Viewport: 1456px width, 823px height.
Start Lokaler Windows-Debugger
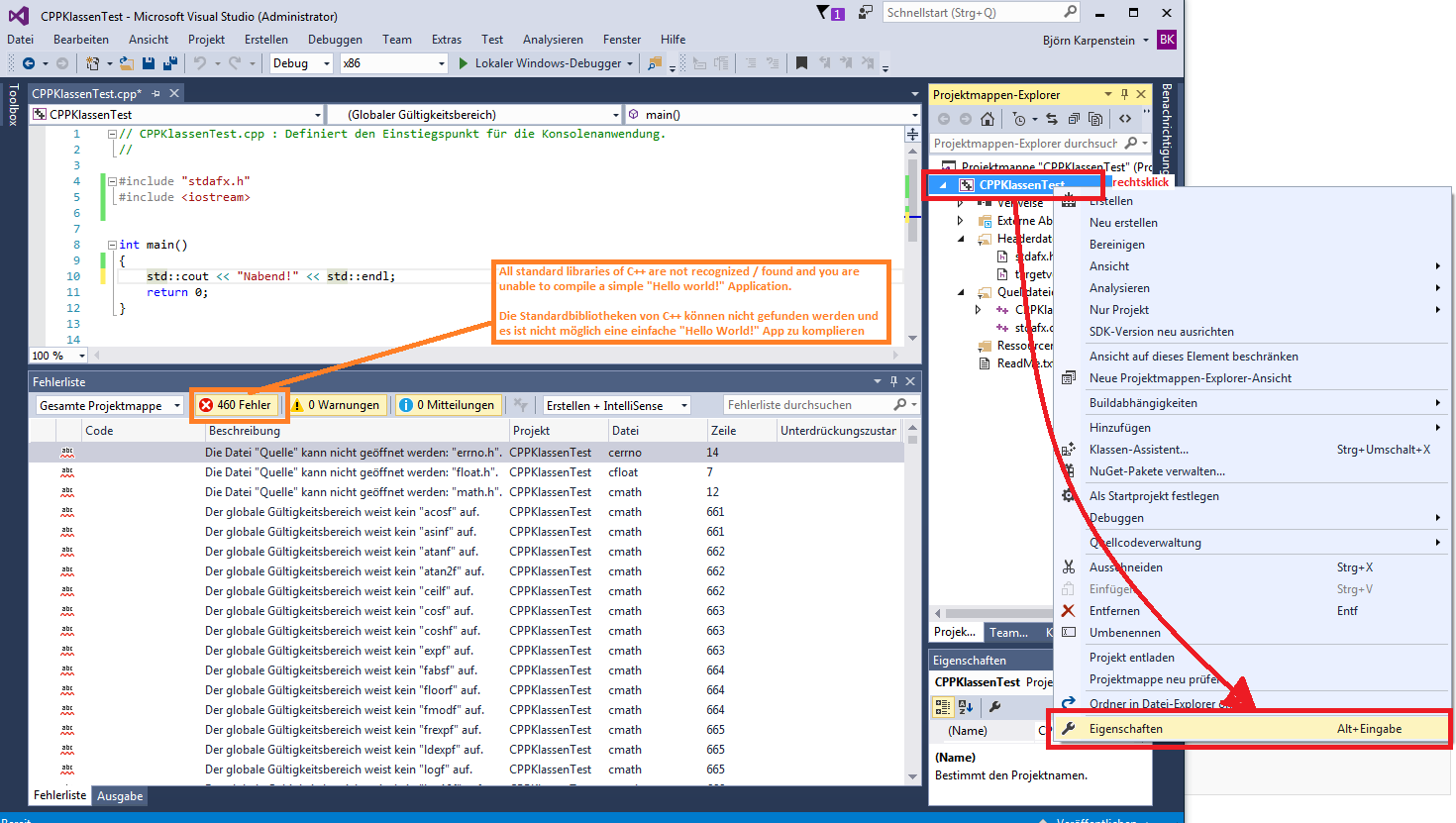[x=546, y=63]
